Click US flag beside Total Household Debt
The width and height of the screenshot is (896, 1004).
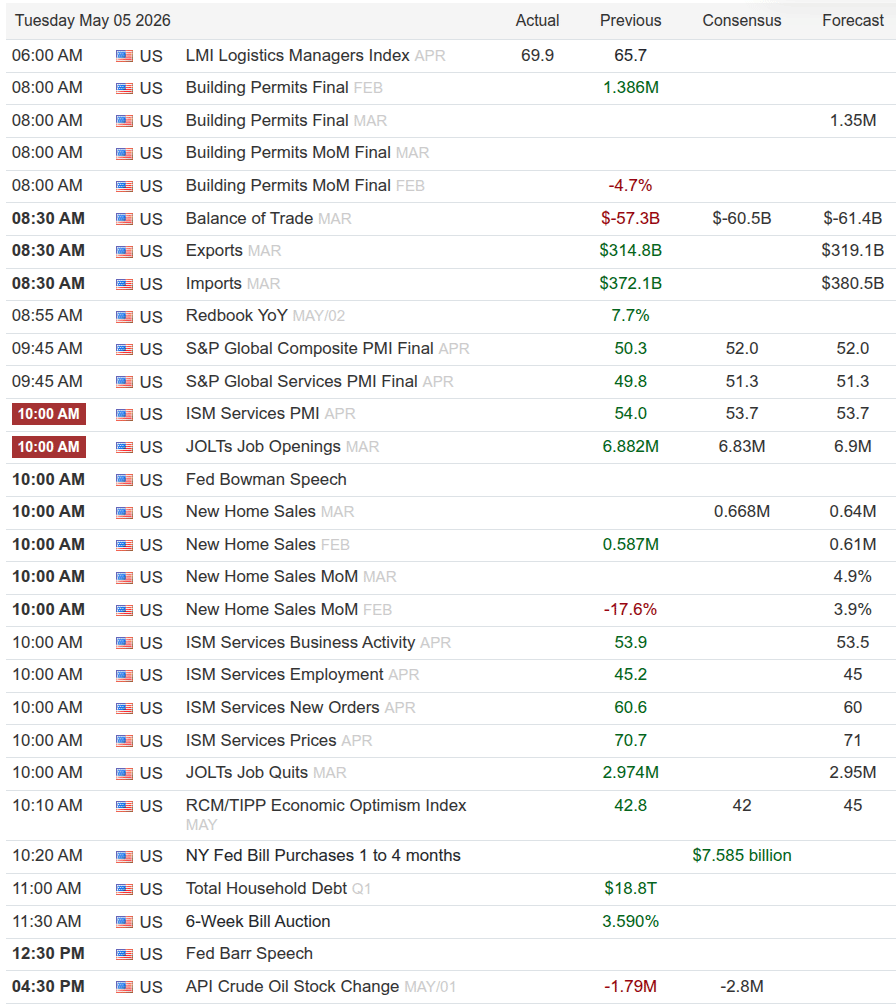coord(124,889)
